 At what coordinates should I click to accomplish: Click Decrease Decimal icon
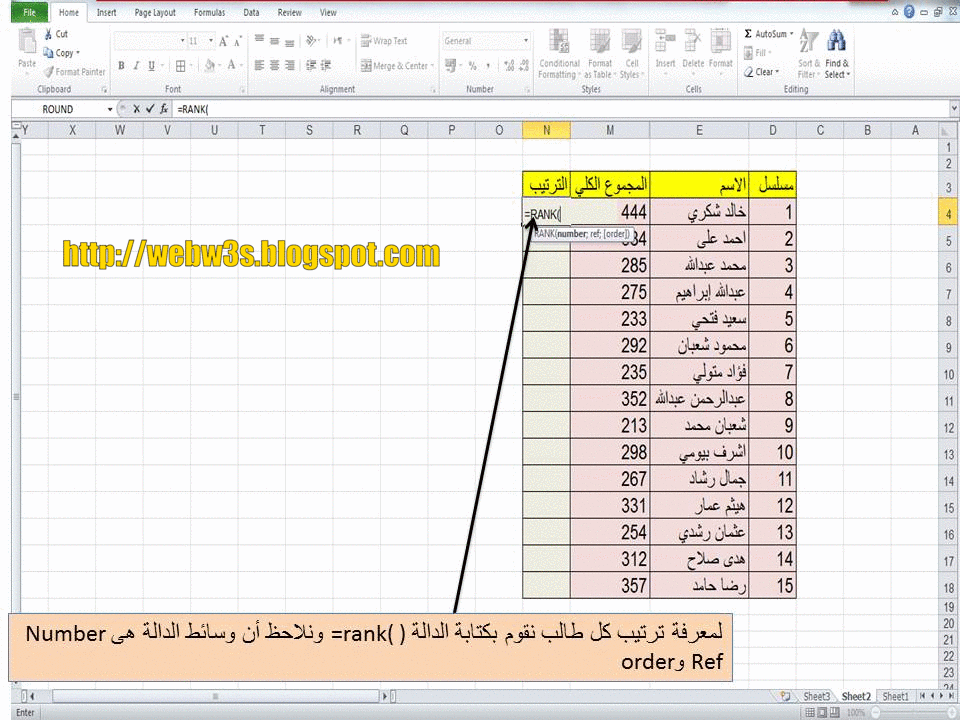(523, 66)
